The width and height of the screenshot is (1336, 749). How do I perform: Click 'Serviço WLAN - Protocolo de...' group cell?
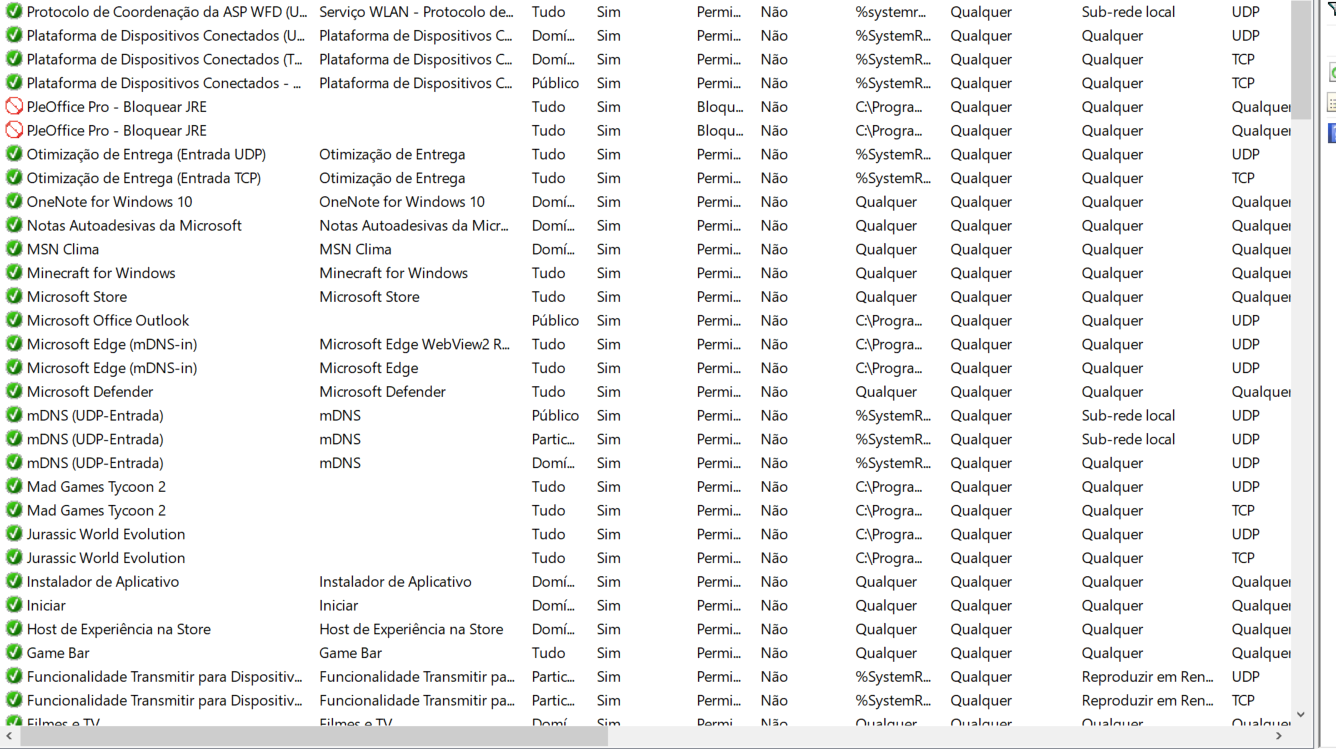coord(416,12)
